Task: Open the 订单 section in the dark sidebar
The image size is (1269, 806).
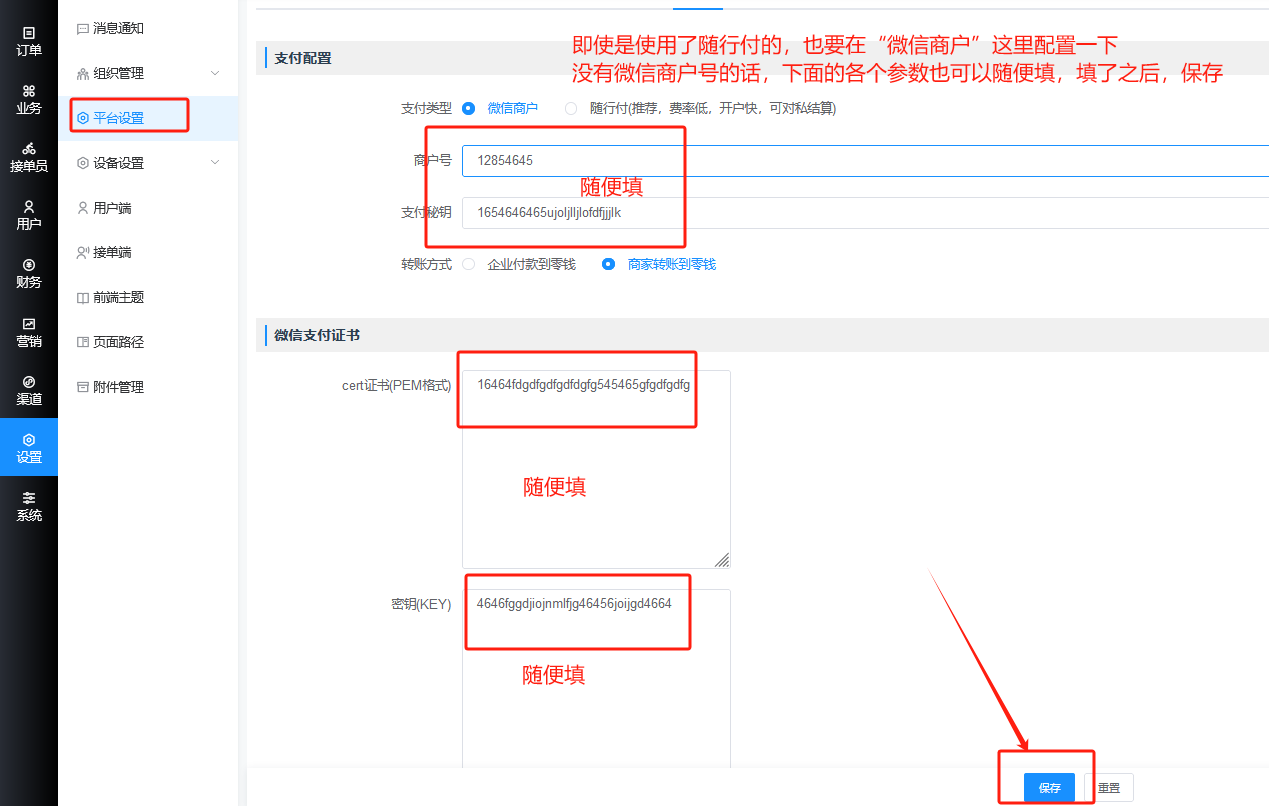Action: pos(29,41)
